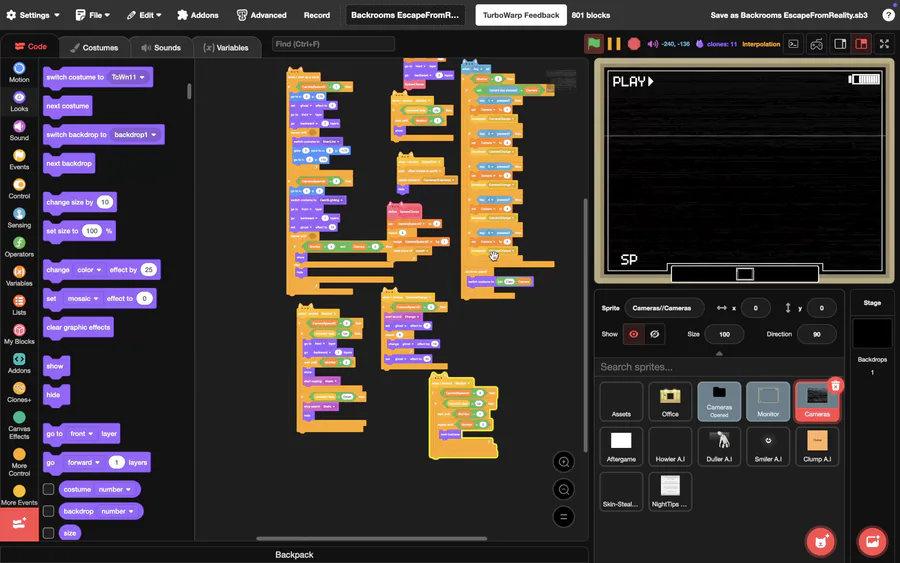Viewport: 900px width, 563px height.
Task: Open the add extension button
Action: [x=19, y=524]
